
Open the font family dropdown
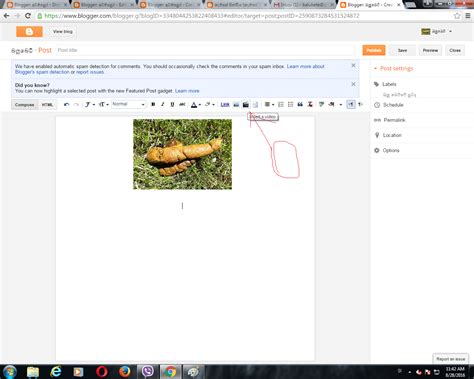89,105
